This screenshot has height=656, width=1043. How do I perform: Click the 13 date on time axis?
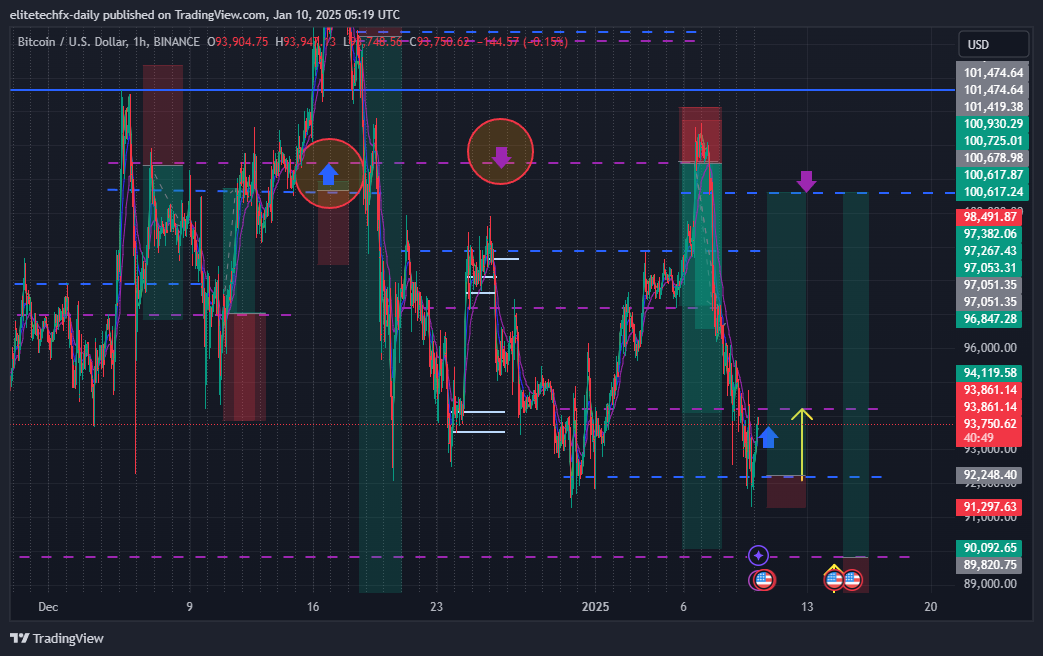tap(807, 607)
